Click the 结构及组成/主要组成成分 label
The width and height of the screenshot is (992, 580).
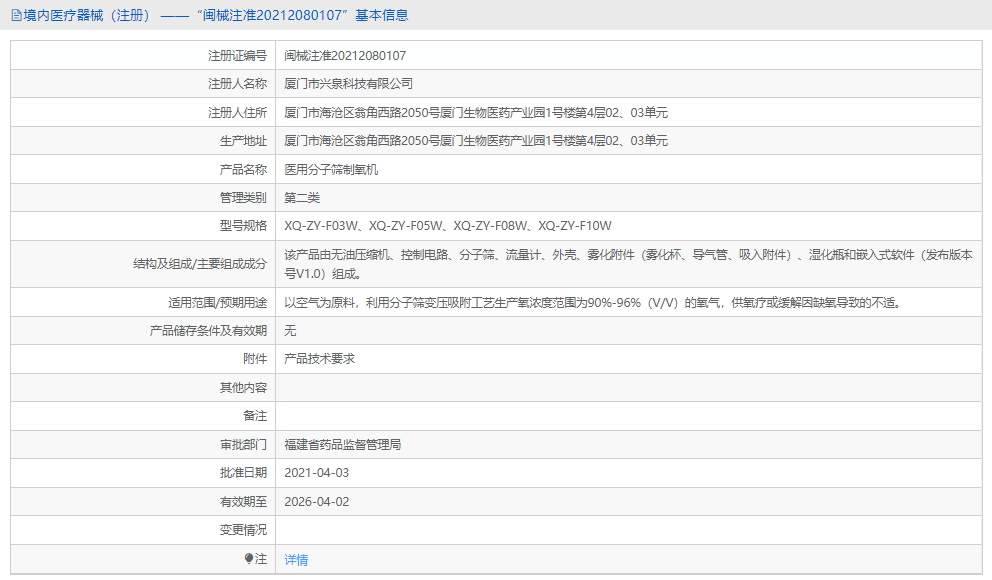click(200, 264)
